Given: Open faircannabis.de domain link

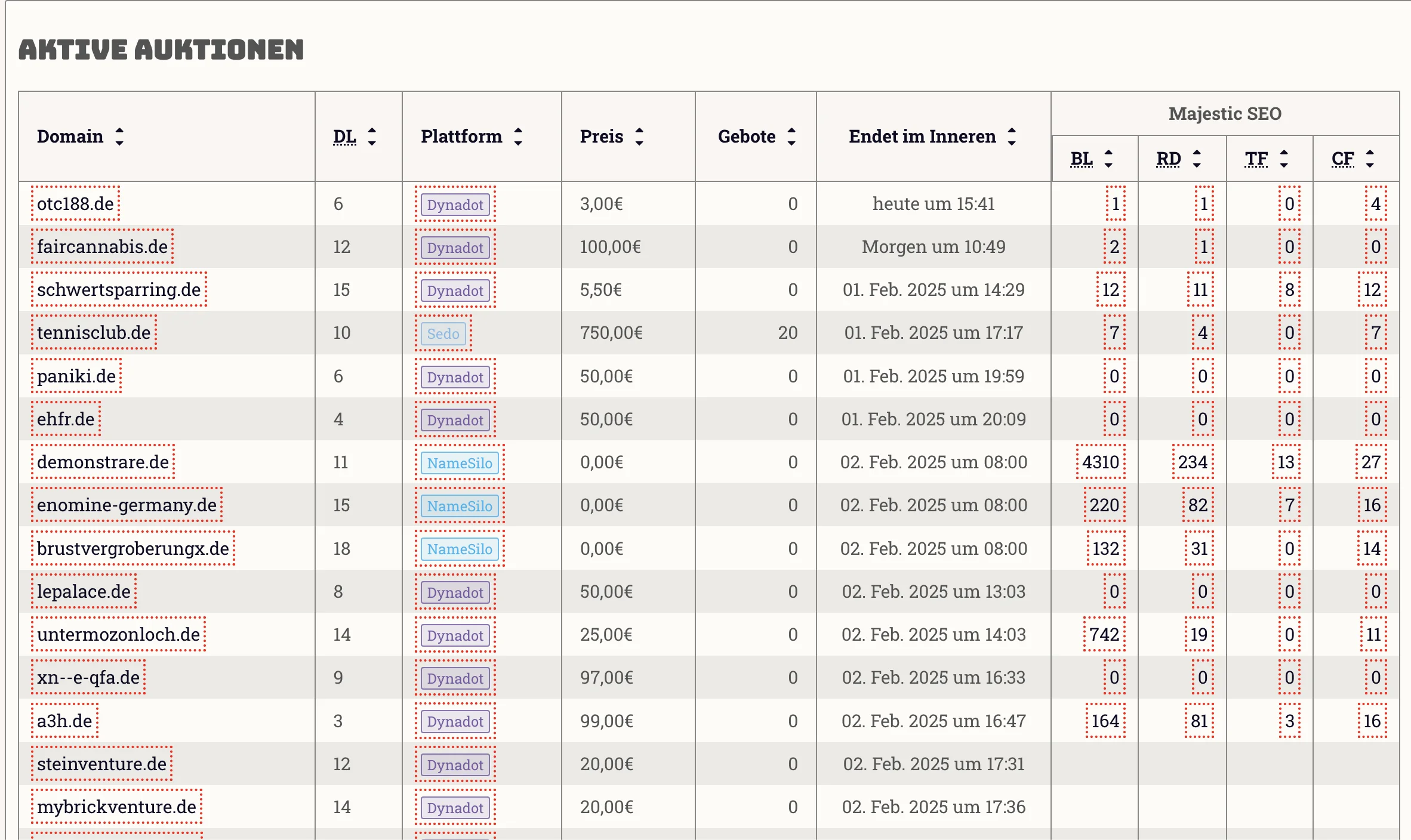Looking at the screenshot, I should (103, 246).
